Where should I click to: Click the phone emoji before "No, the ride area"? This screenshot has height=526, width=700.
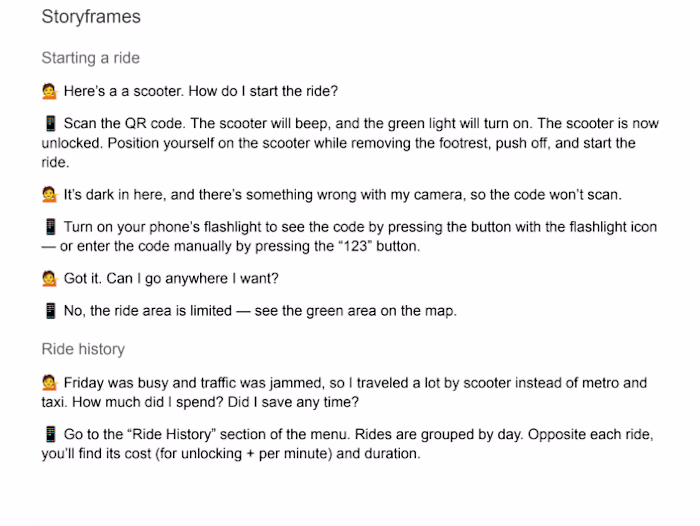click(50, 310)
